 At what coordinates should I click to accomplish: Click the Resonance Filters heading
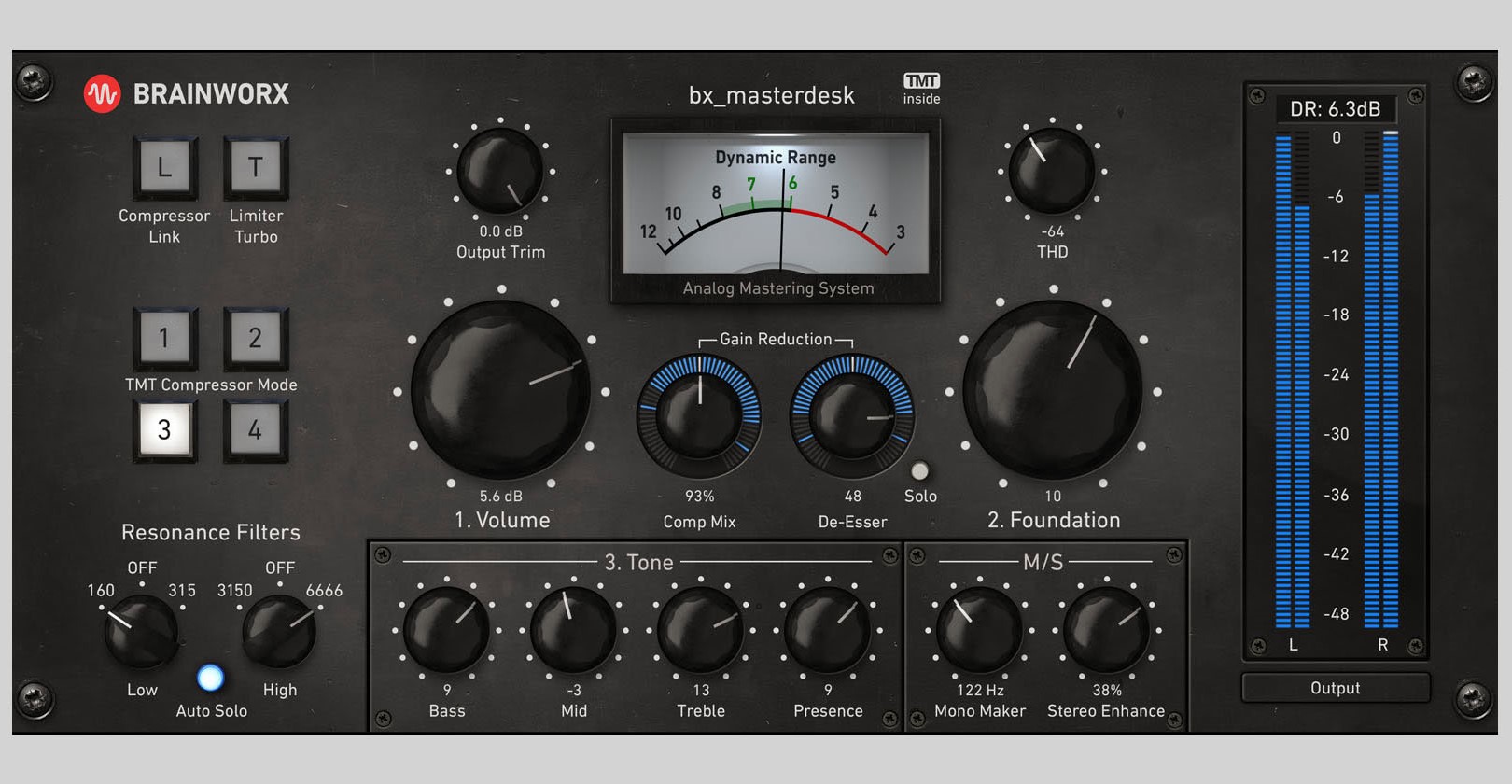coord(211,532)
